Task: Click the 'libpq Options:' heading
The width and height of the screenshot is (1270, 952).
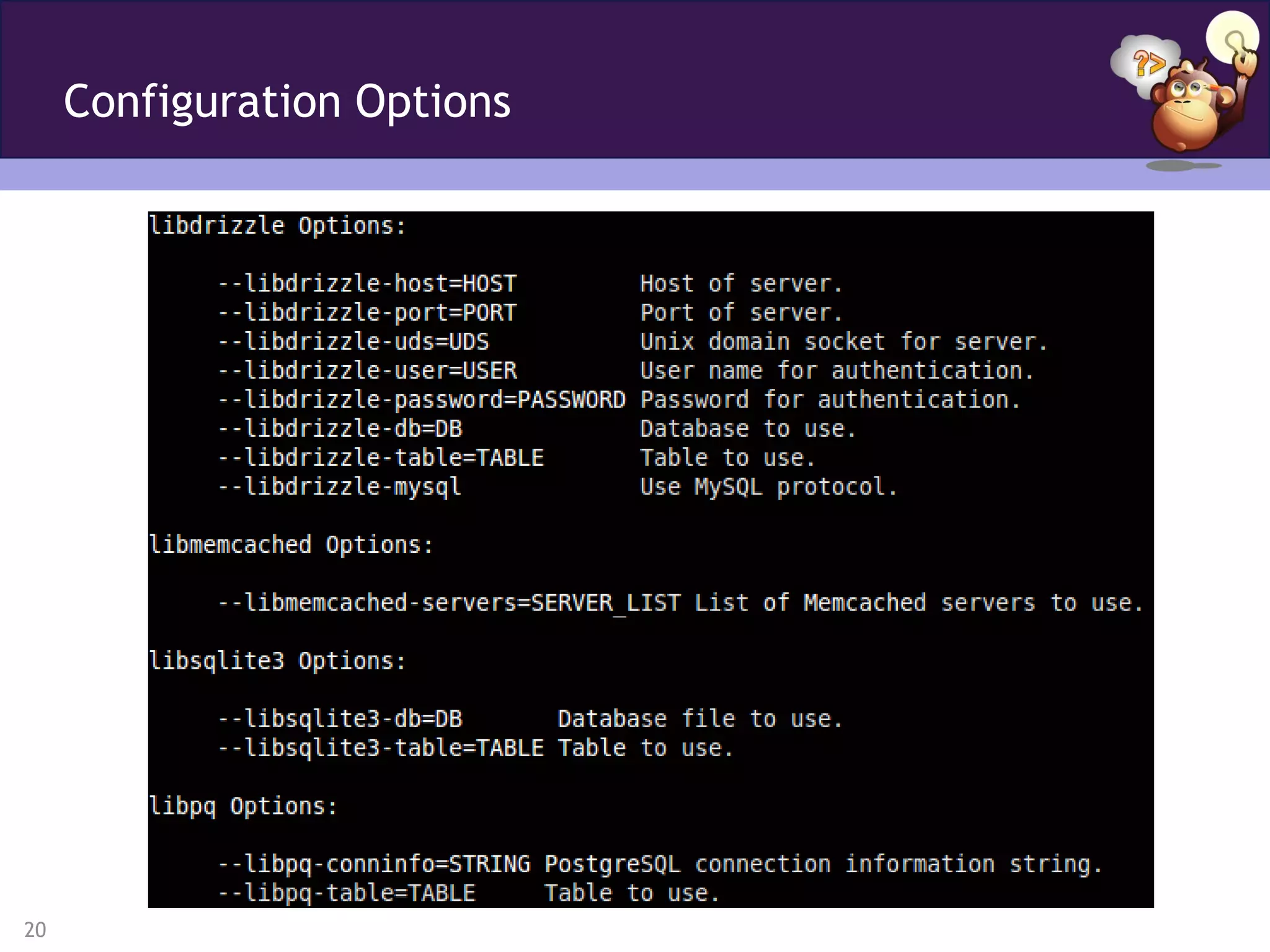Action: coord(244,806)
